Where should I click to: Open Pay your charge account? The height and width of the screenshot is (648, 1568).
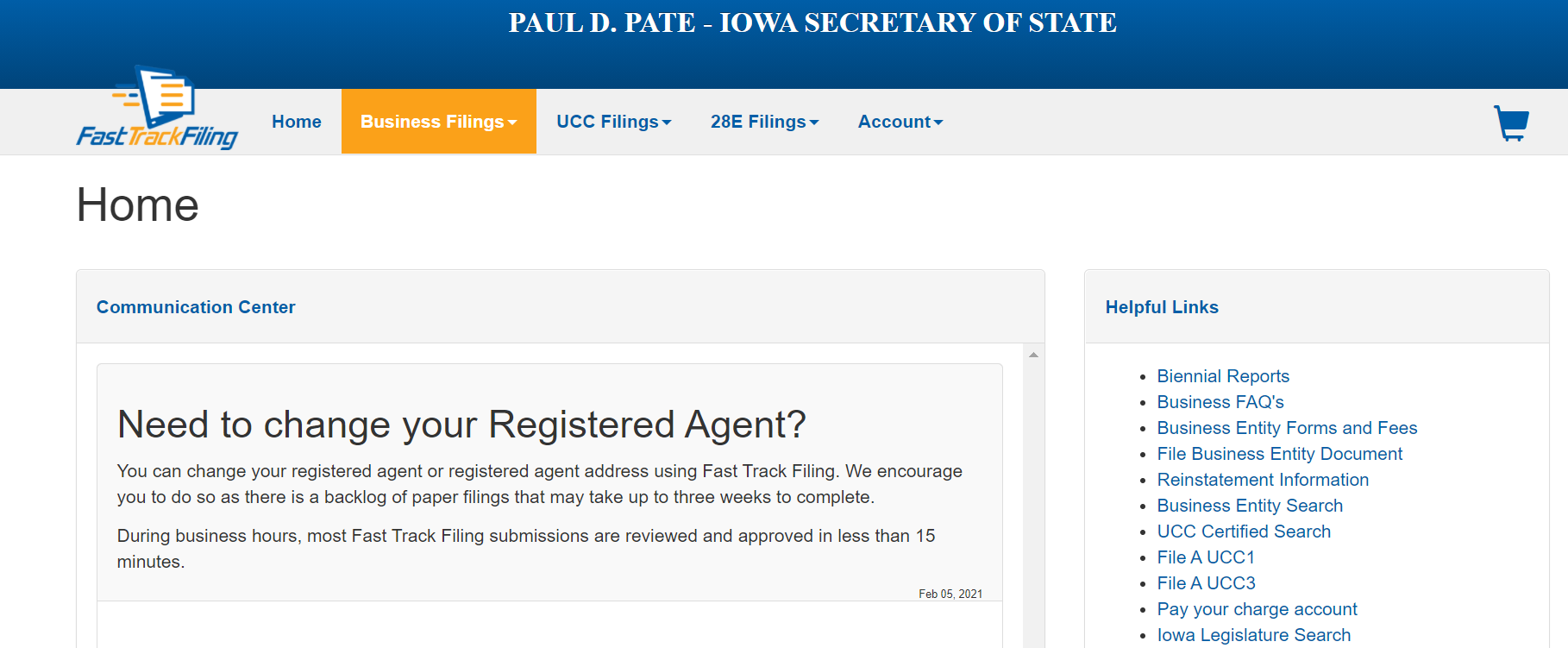[1256, 609]
